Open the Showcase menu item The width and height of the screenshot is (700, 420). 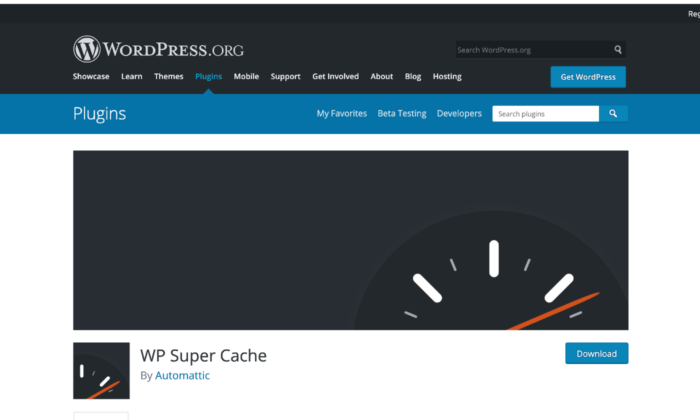click(91, 76)
